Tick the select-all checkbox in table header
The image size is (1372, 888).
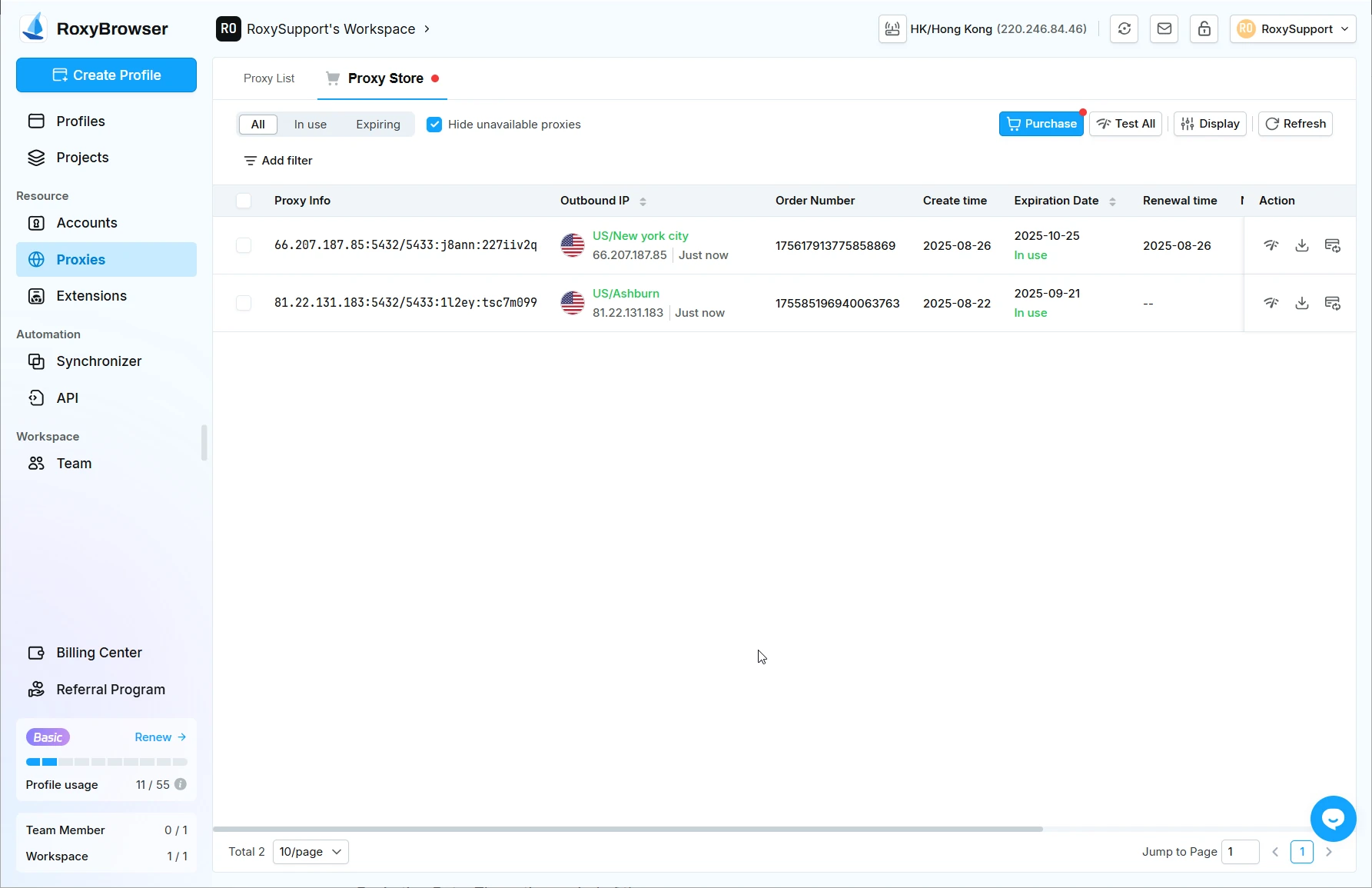[244, 201]
